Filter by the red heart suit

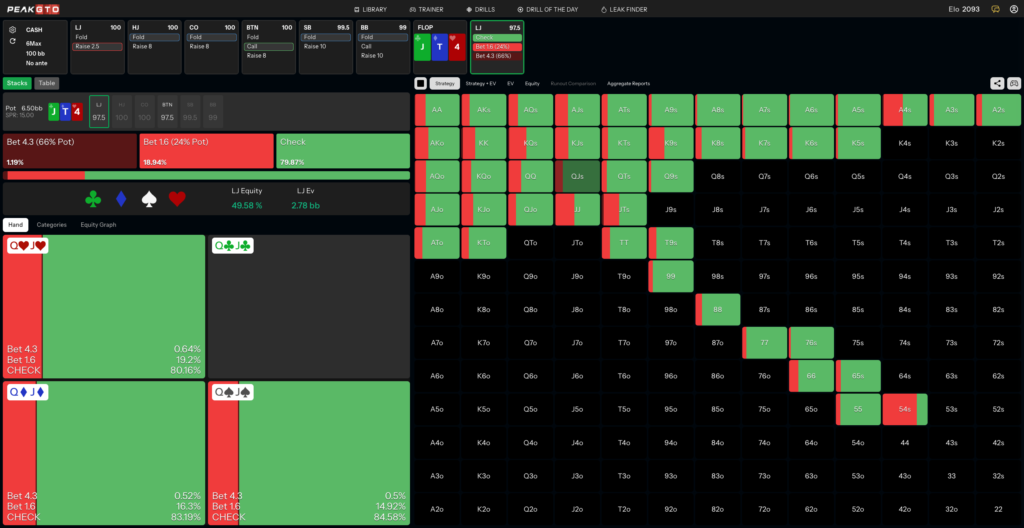coord(178,199)
